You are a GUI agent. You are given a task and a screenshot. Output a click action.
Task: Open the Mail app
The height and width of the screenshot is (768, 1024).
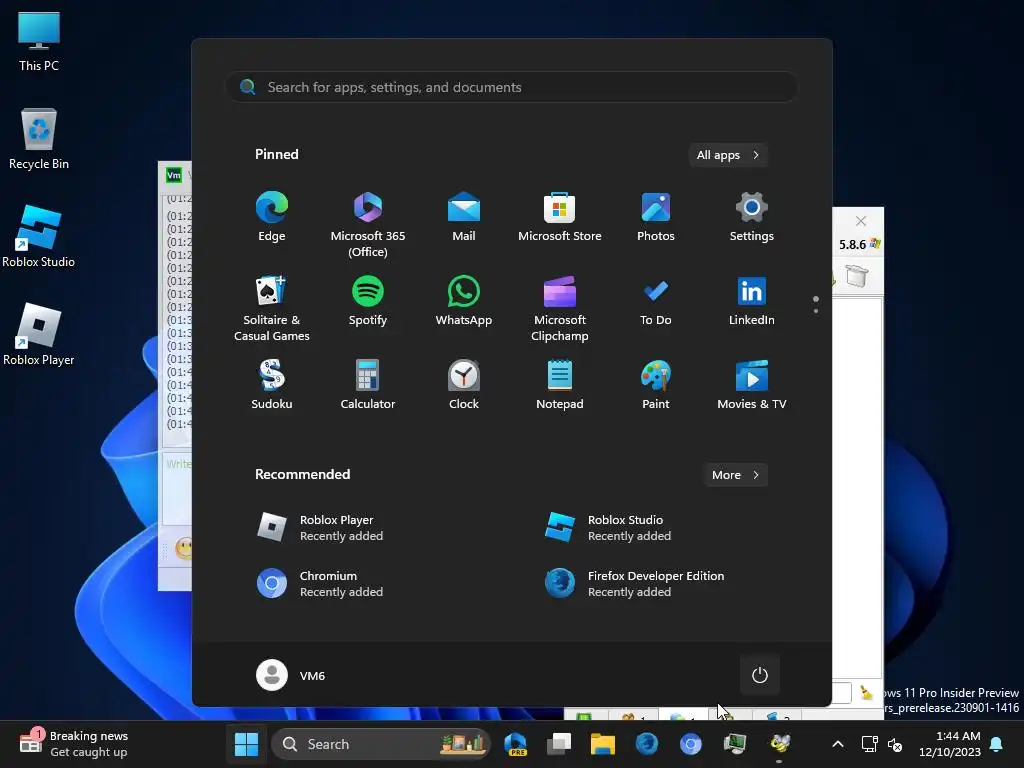click(464, 217)
